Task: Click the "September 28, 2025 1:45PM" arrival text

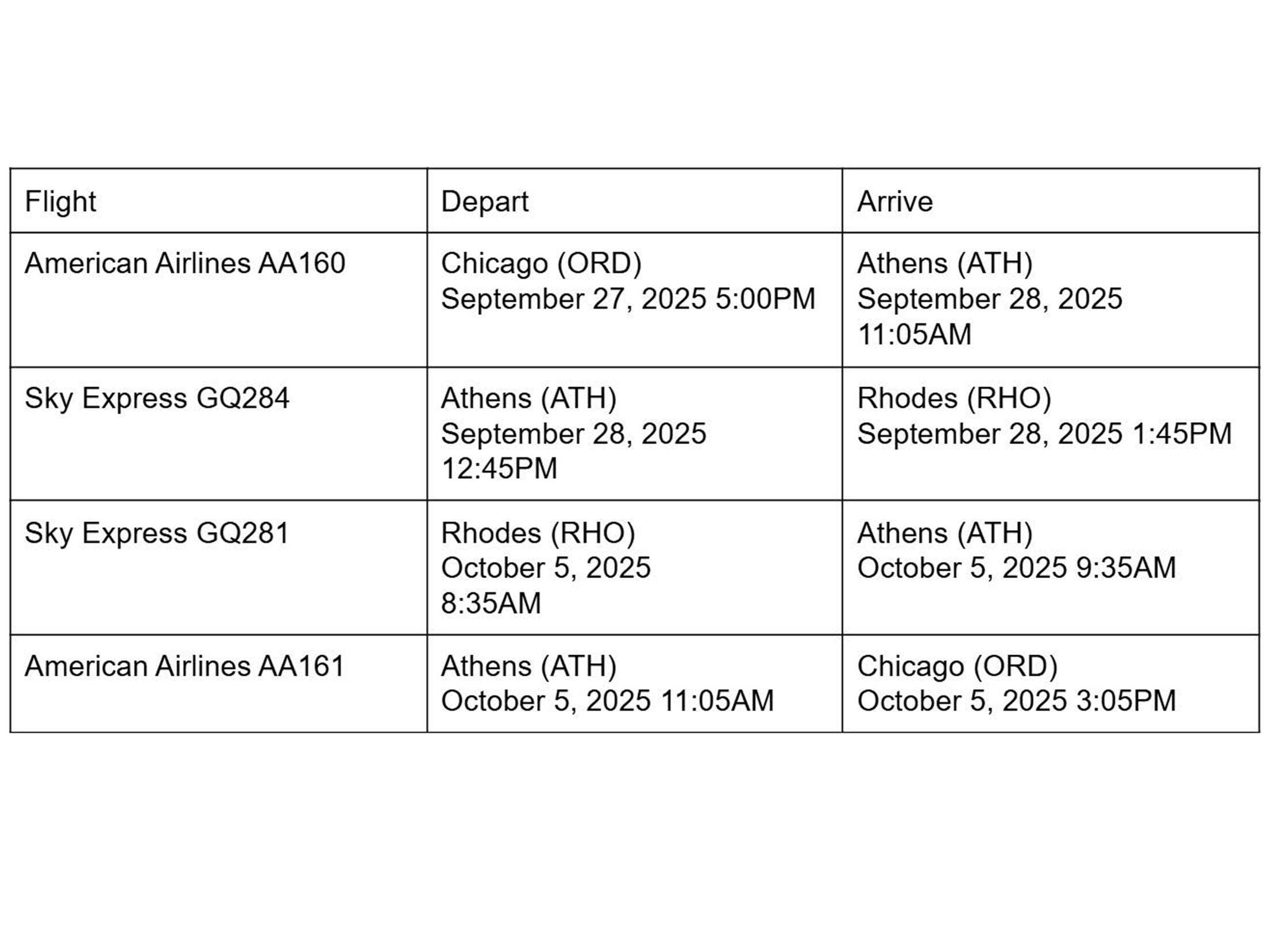Action: (1044, 434)
